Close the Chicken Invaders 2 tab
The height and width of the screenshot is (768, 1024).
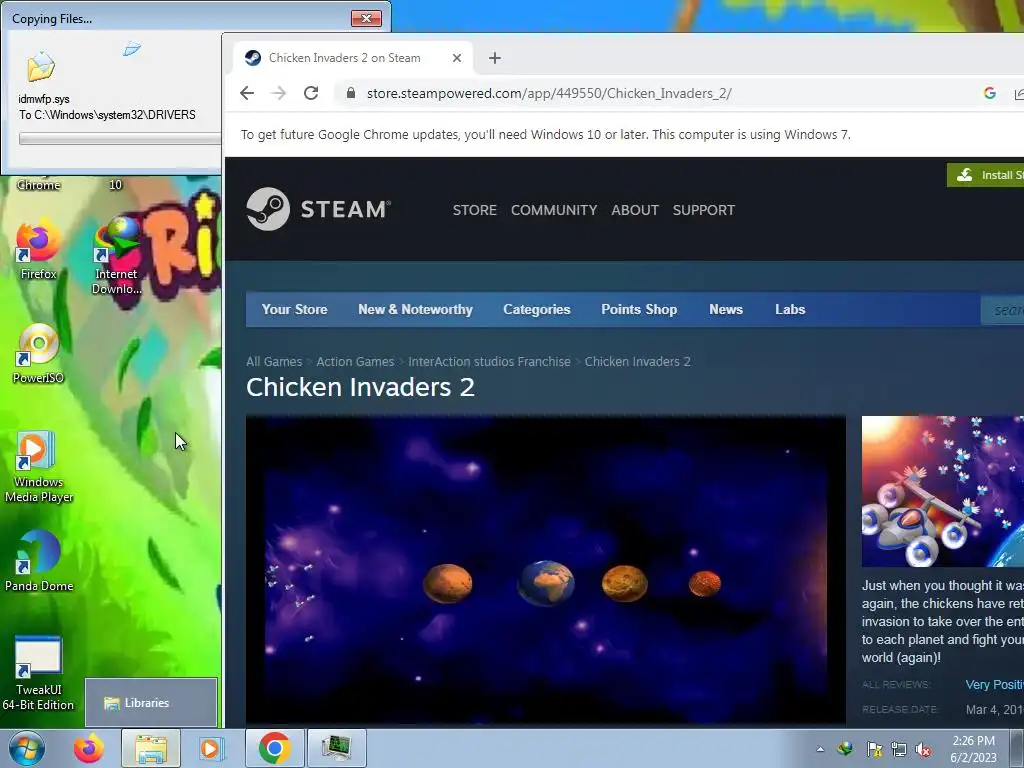pos(457,58)
